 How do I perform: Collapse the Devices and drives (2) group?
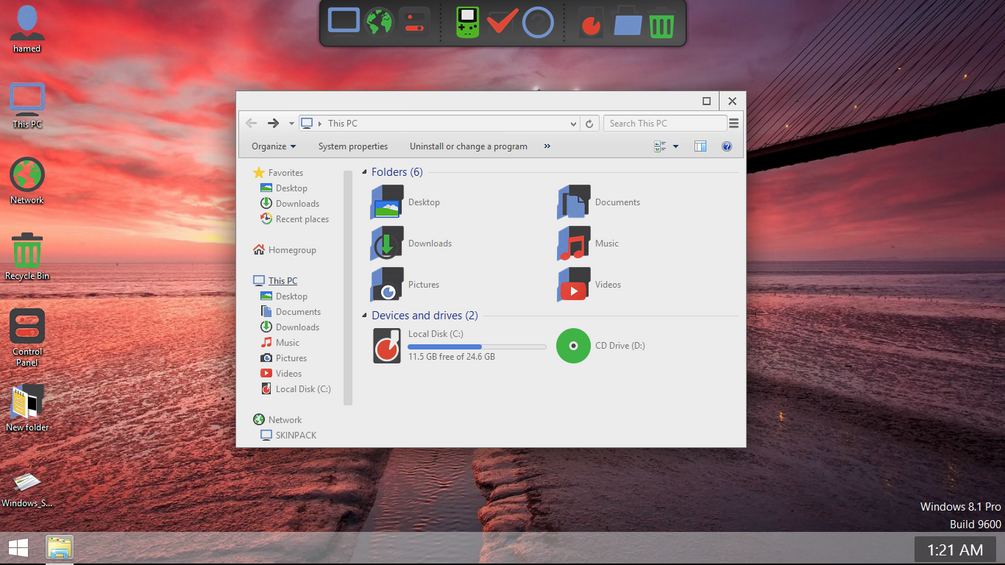(x=364, y=315)
